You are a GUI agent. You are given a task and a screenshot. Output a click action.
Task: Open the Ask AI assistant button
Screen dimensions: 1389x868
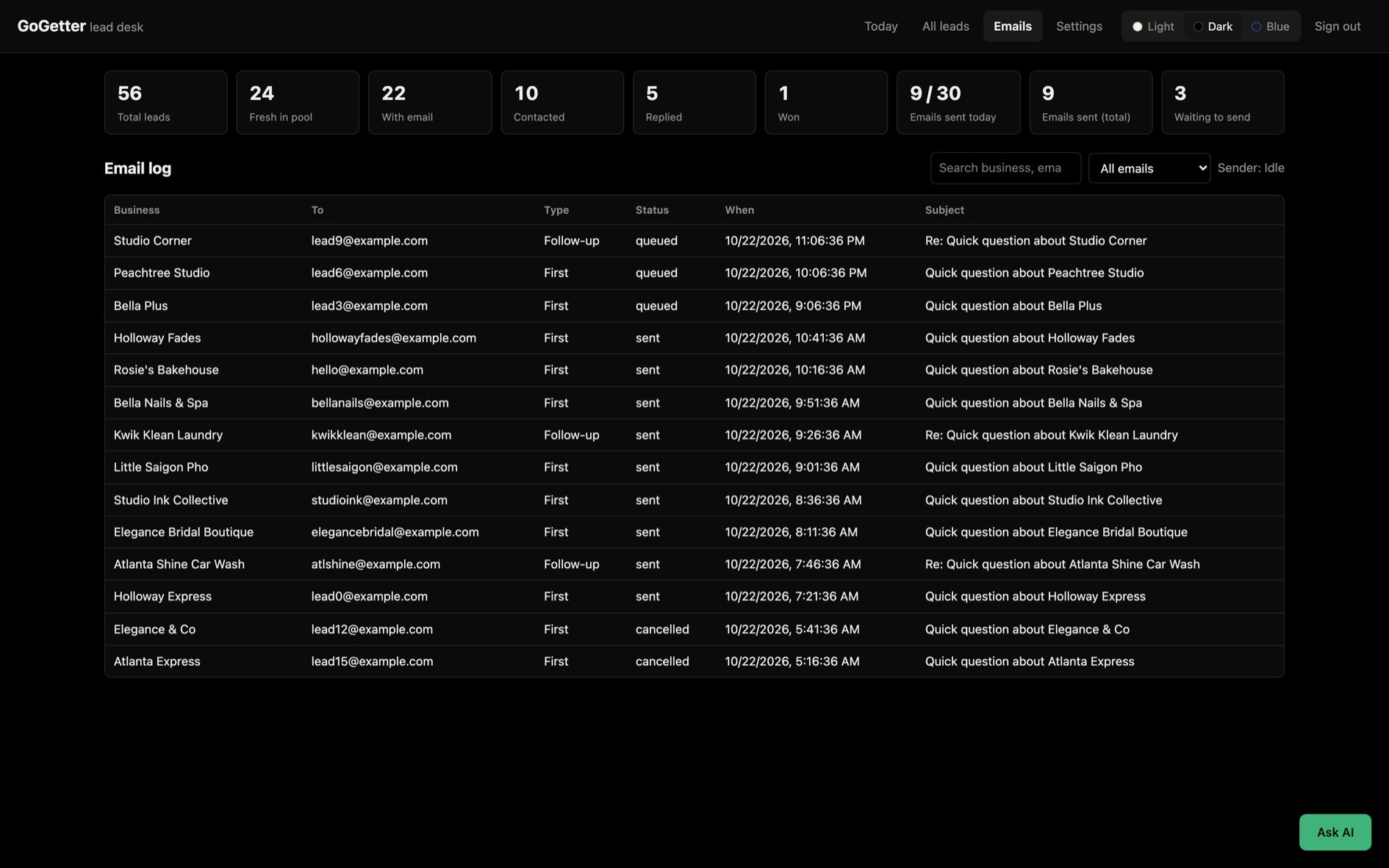(1335, 832)
